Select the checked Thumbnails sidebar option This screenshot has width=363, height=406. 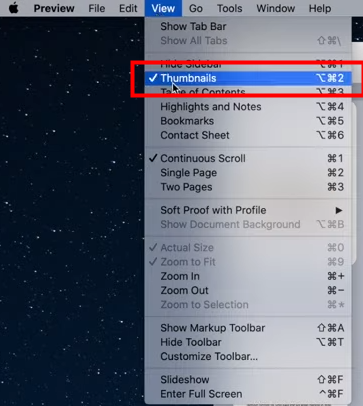coord(248,78)
